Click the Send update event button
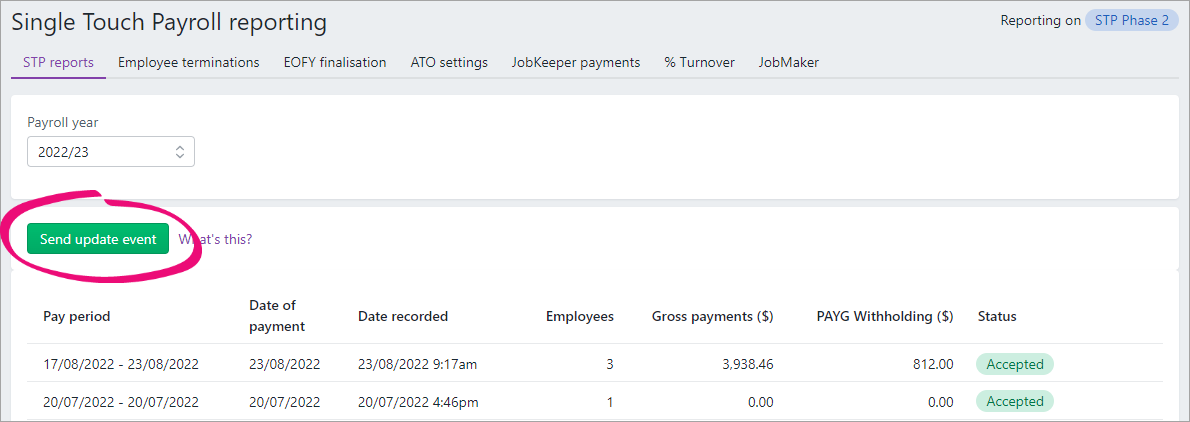The image size is (1190, 422). 98,239
